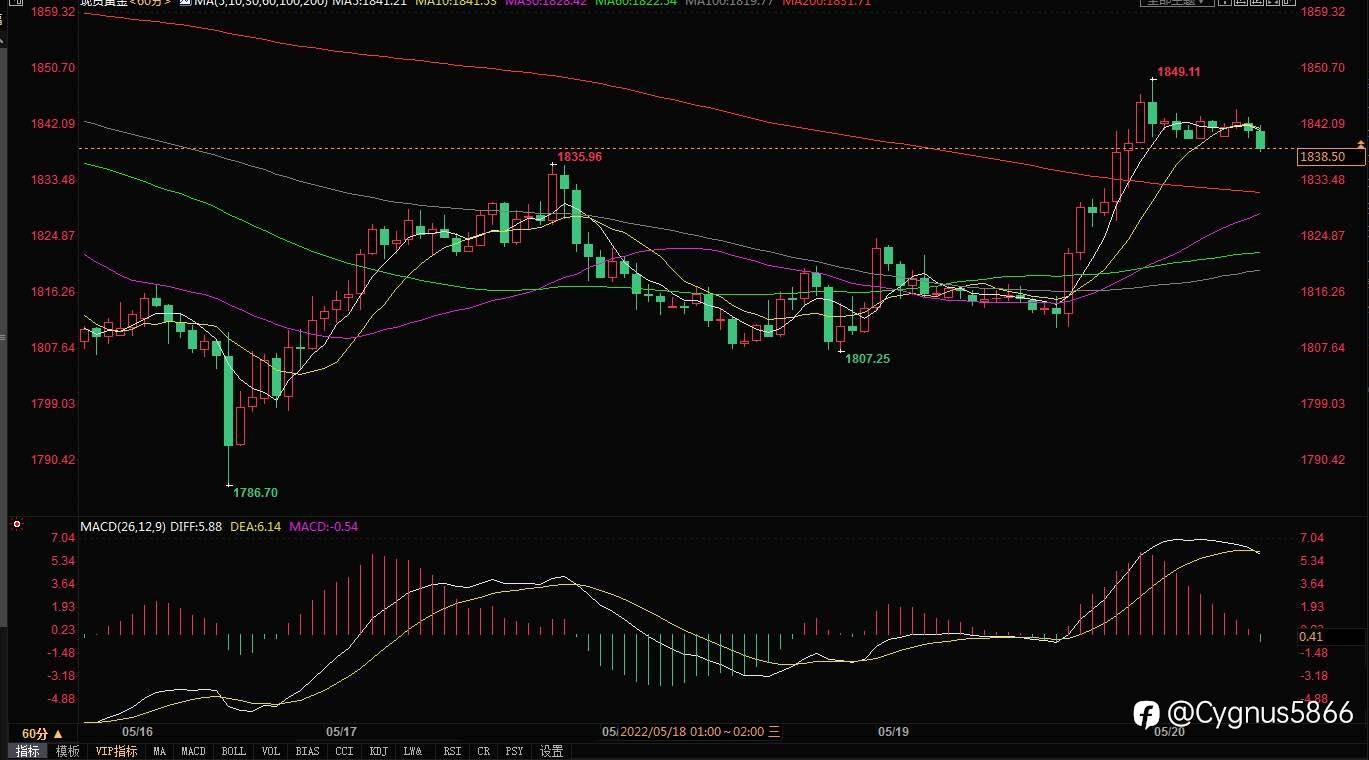Viewport: 1369px width, 760px height.
Task: Open the VIP指标 tab
Action: click(116, 751)
